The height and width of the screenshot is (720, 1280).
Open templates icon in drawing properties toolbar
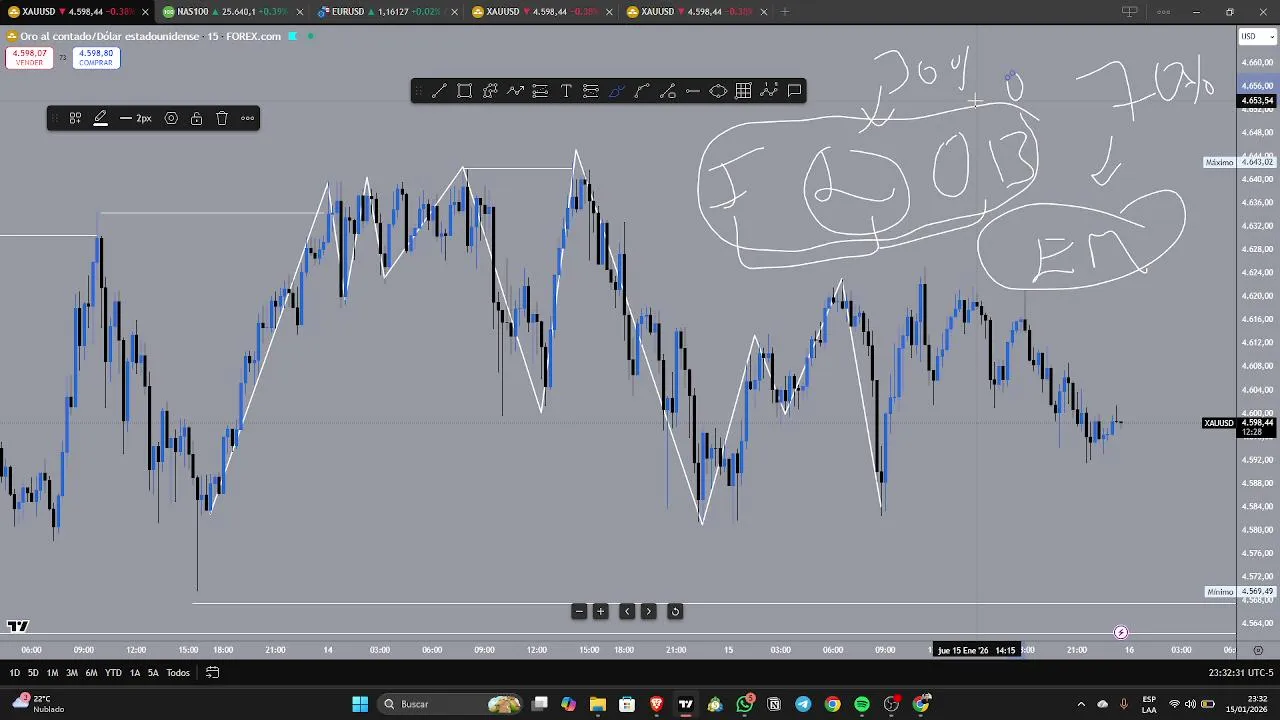click(75, 118)
